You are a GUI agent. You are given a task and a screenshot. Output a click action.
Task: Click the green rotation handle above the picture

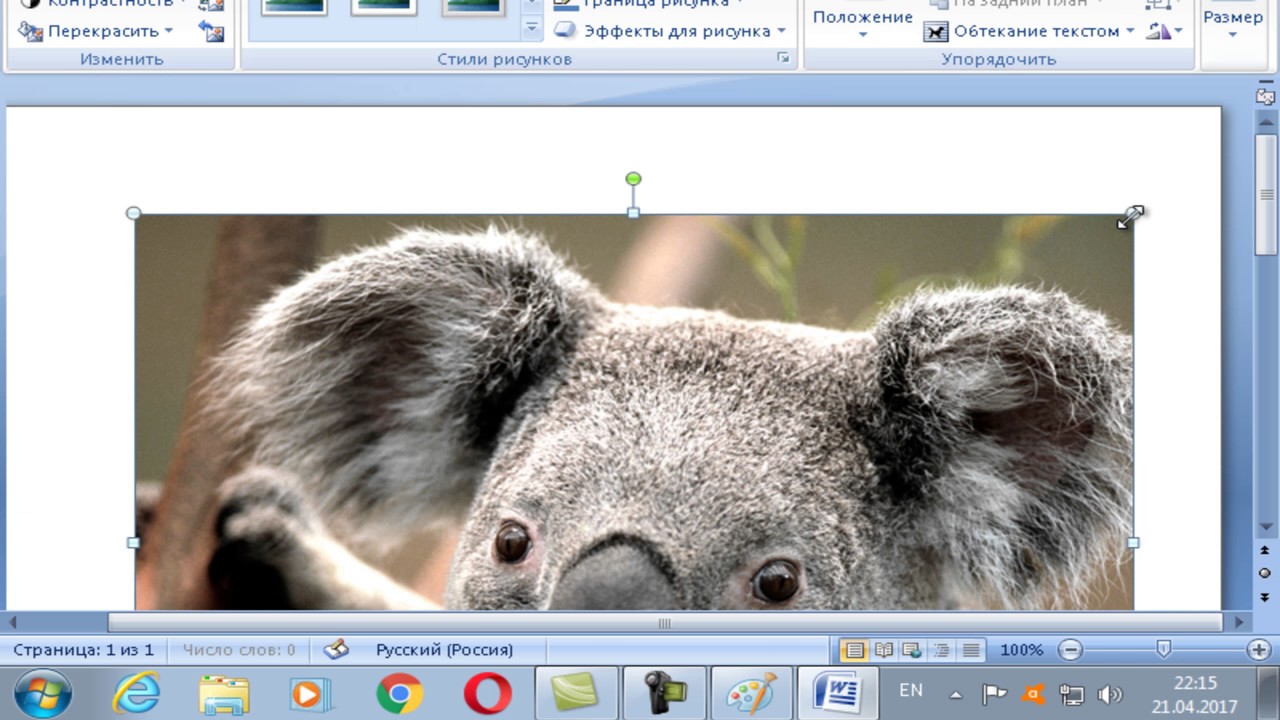coord(633,179)
